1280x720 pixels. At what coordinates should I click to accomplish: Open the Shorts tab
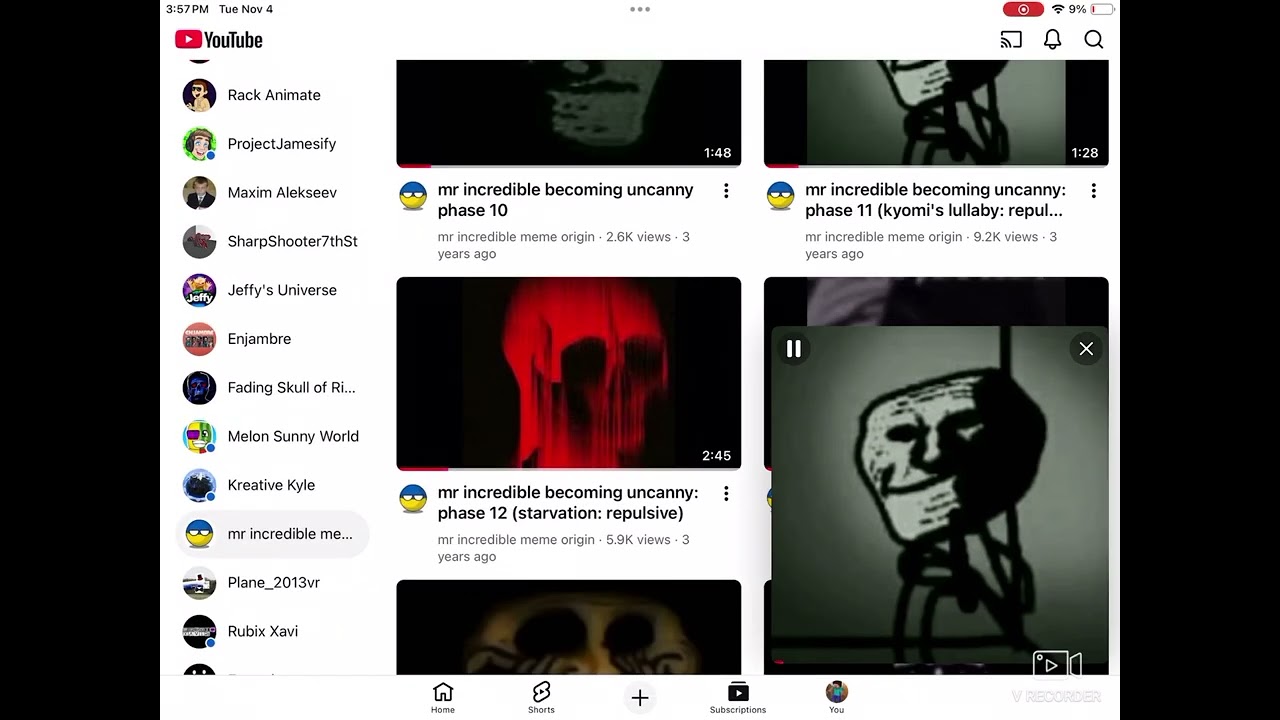click(541, 698)
